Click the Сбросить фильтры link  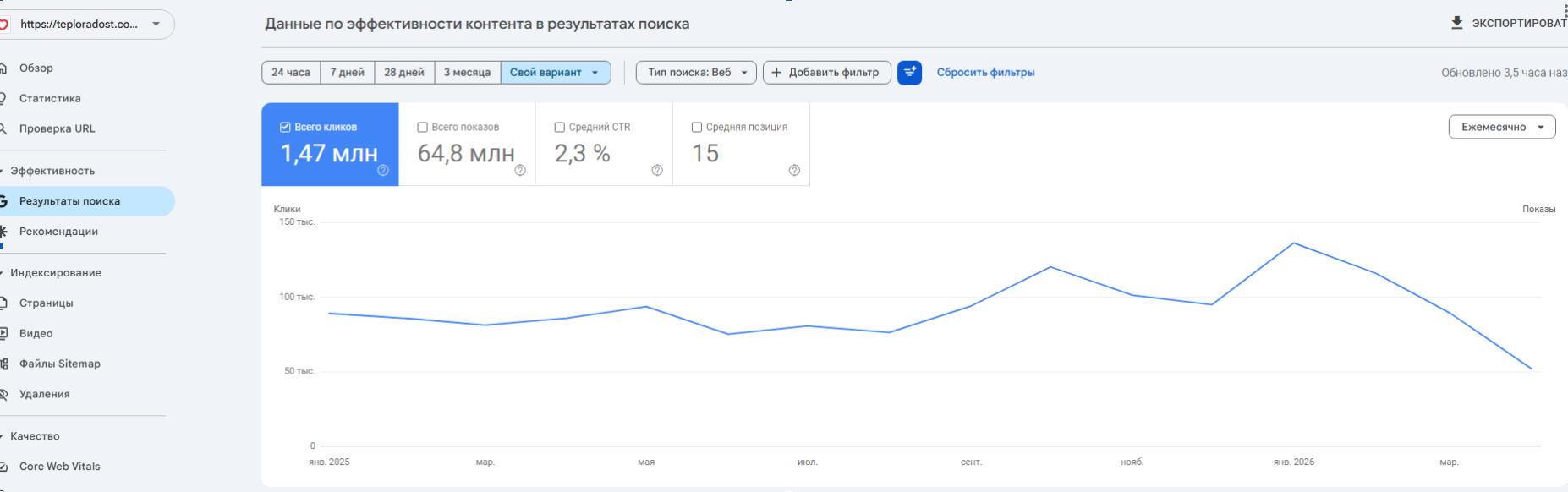pyautogui.click(x=985, y=73)
